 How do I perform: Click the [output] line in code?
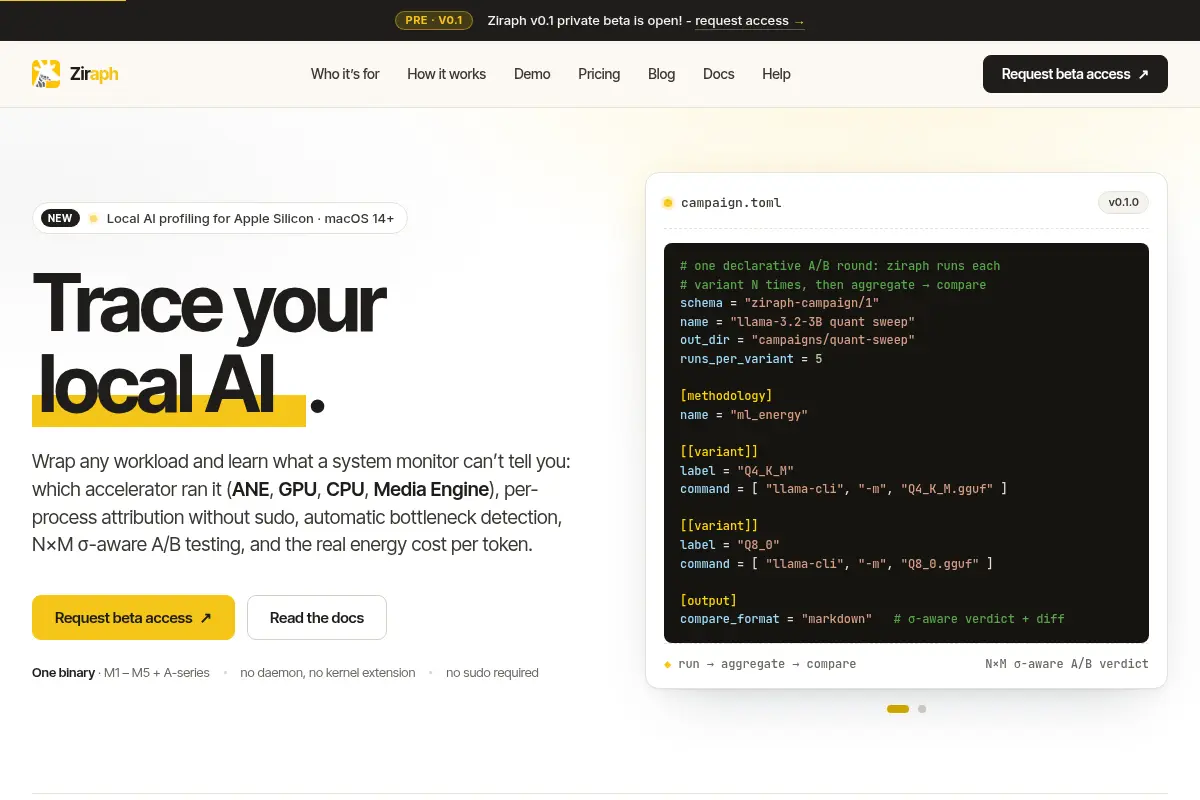(708, 601)
